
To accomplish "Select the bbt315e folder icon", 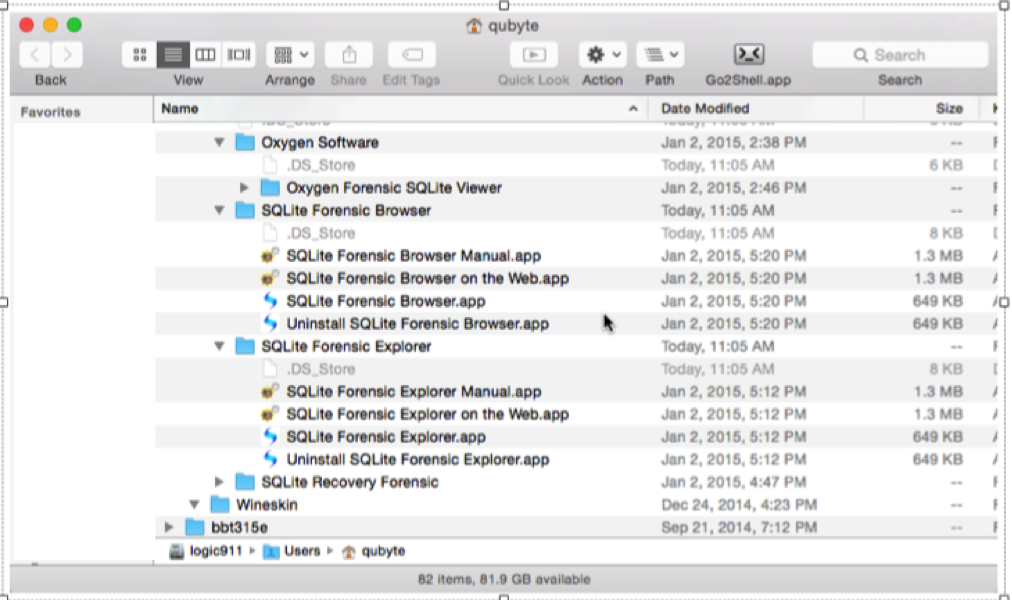I will 195,527.
